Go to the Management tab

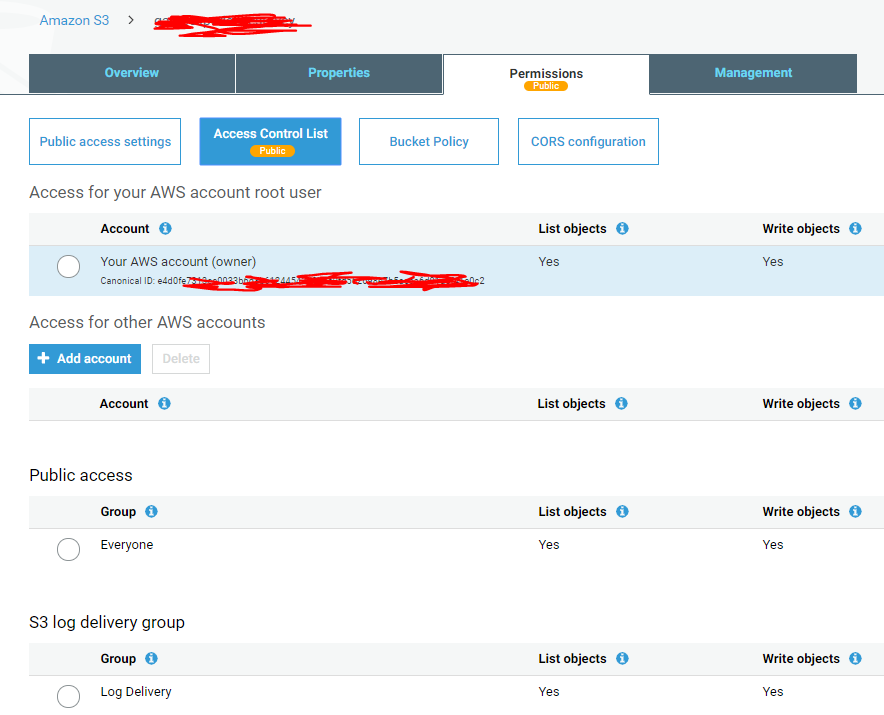[x=753, y=73]
